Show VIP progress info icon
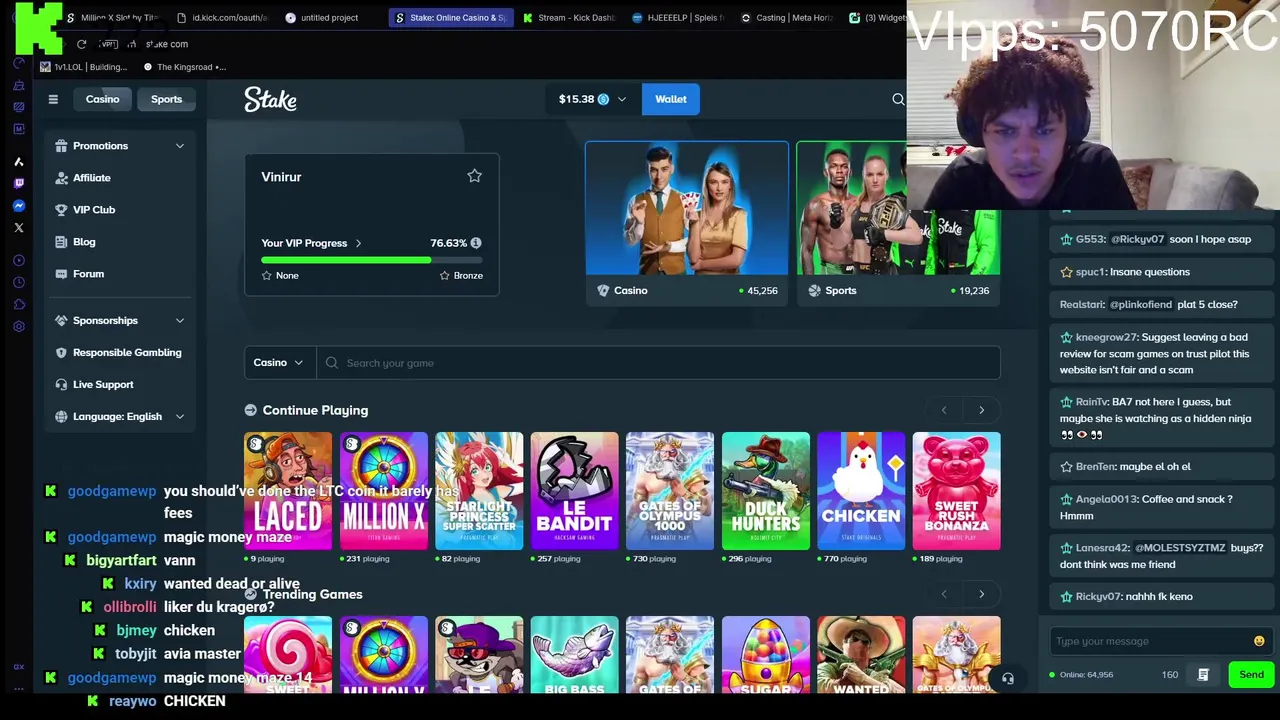 [x=476, y=243]
